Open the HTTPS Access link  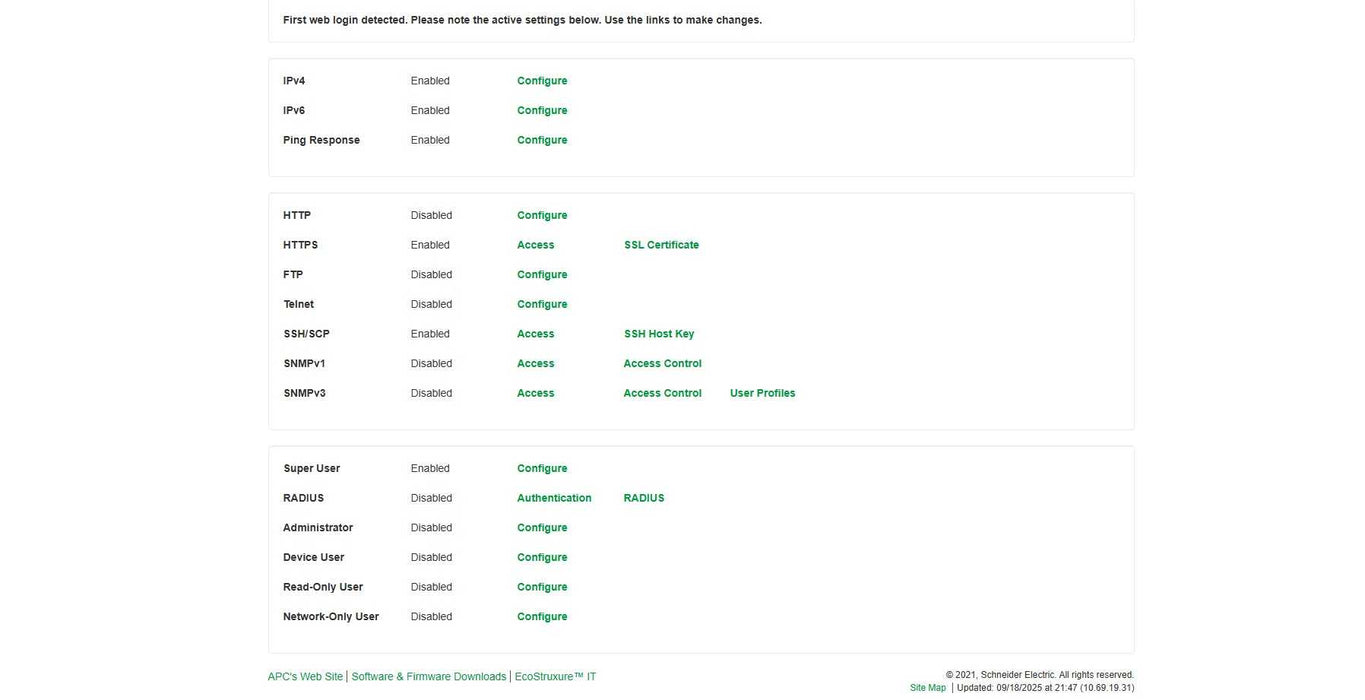(535, 245)
